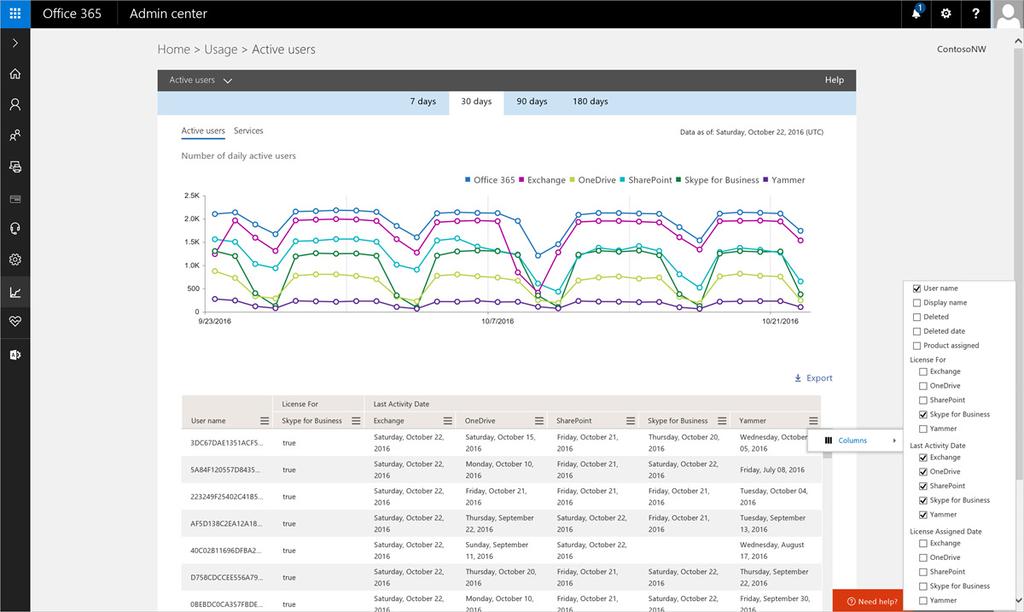Open notifications bell icon
The image size is (1024, 612).
(916, 13)
